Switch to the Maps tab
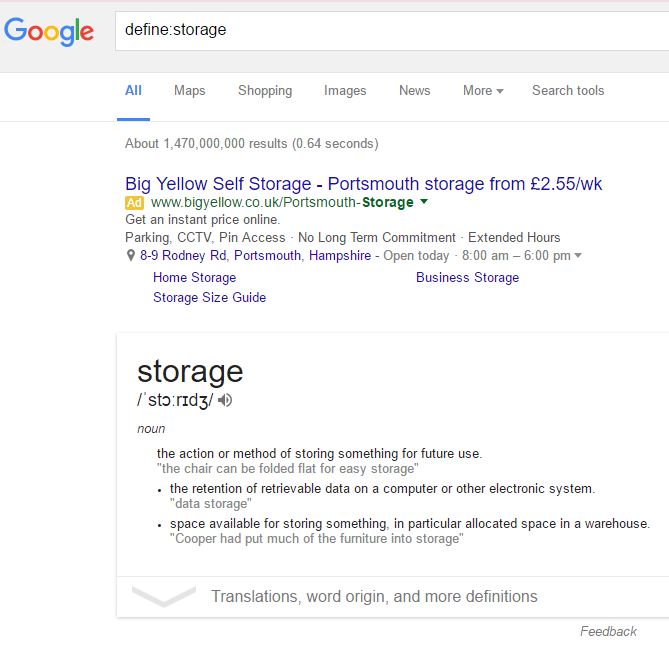 coord(189,90)
